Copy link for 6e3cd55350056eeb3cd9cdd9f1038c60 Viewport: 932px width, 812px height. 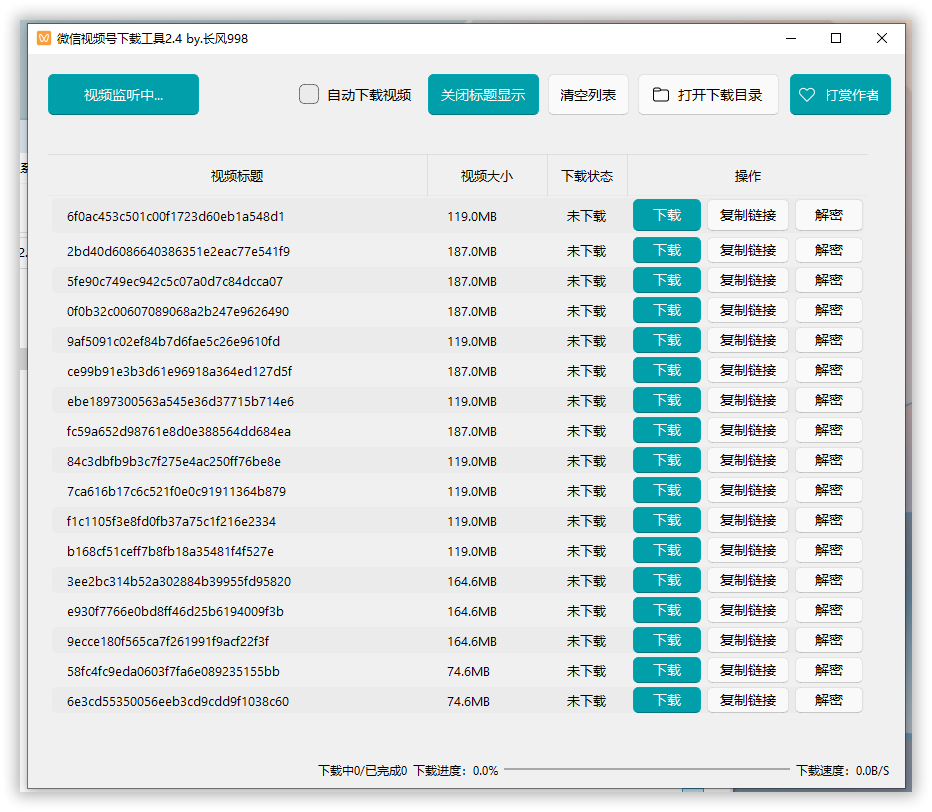[748, 700]
